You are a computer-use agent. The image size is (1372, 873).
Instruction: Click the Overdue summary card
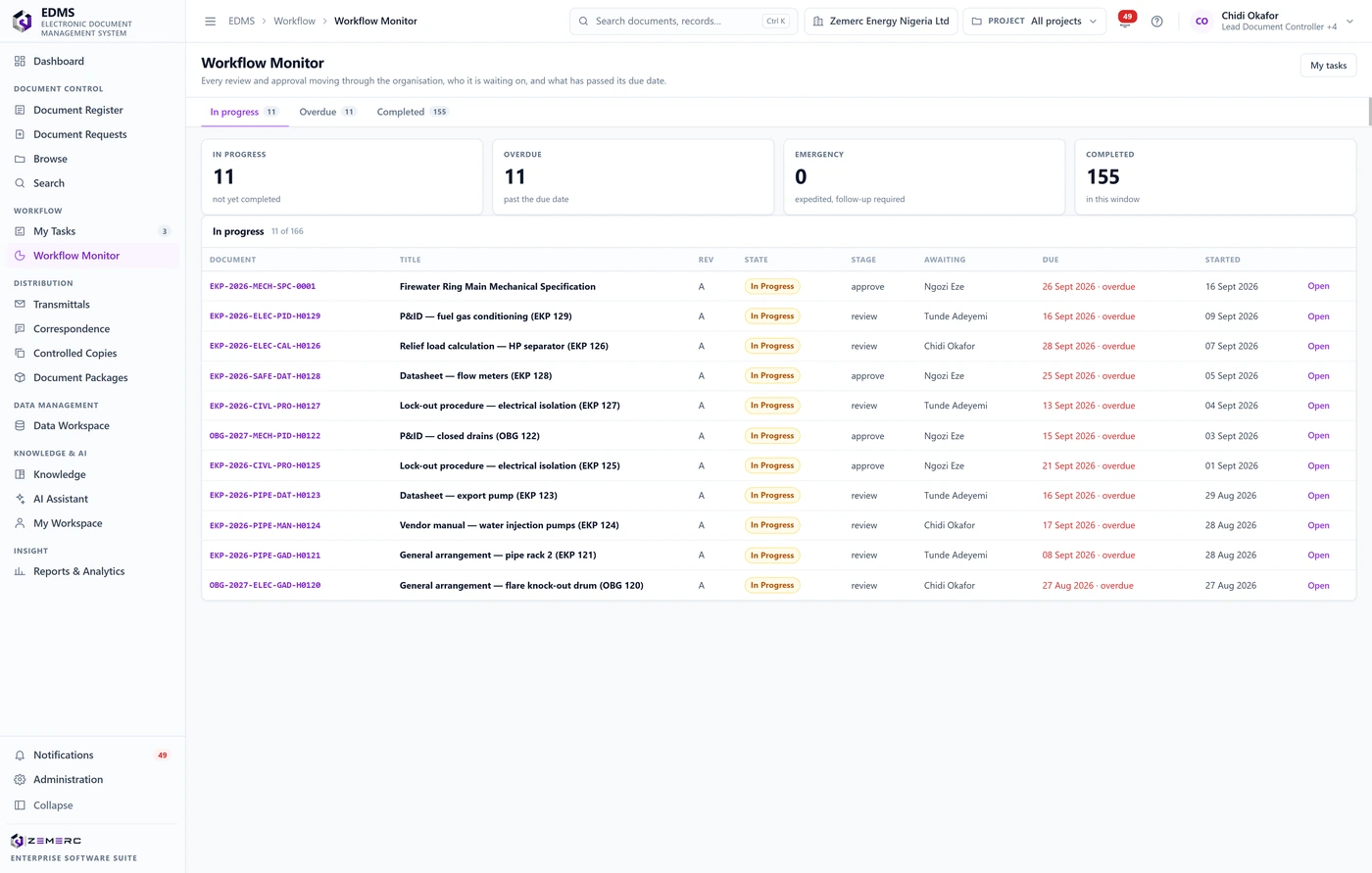coord(633,176)
